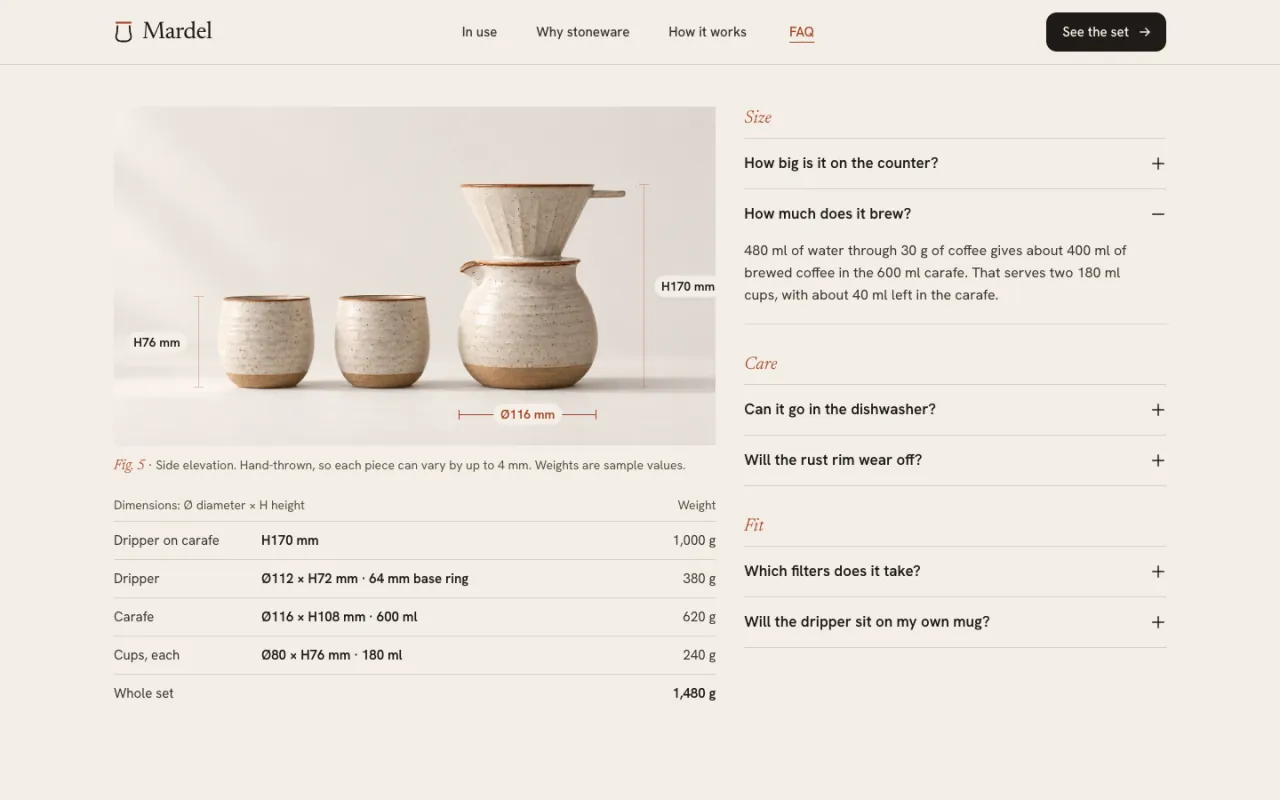The image size is (1280, 800).
Task: Collapse 'How much does it brew?' answer
Action: tap(955, 214)
